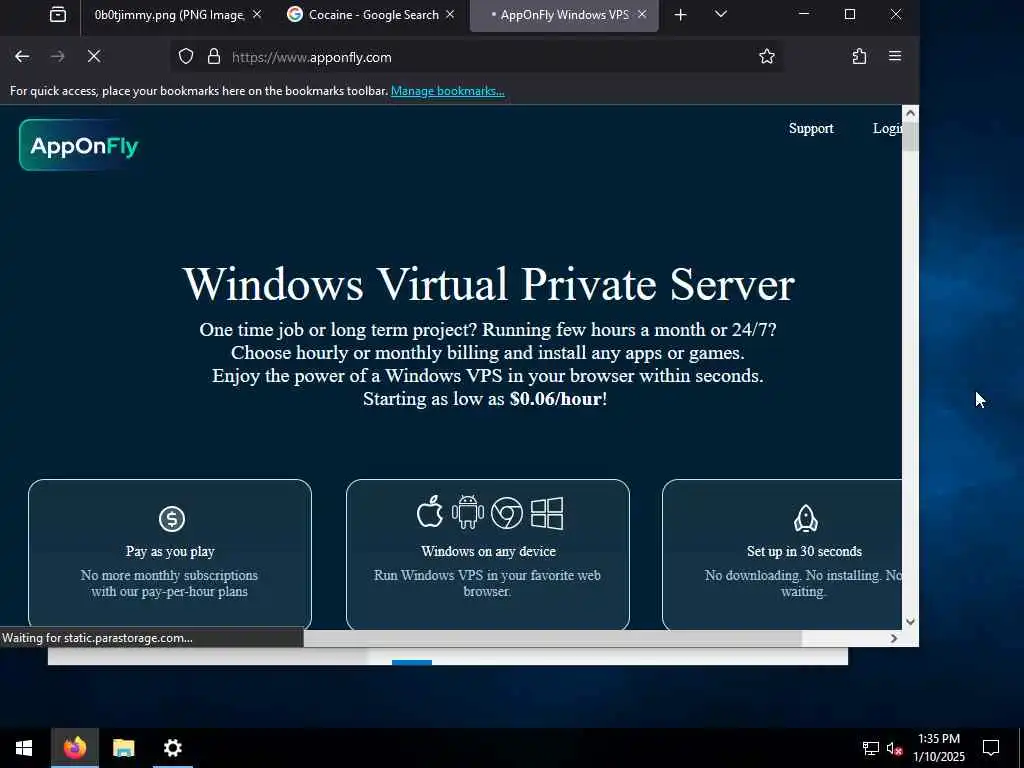The width and height of the screenshot is (1024, 768).
Task: Switch to the Cocaine Google Search tab
Action: tap(372, 14)
